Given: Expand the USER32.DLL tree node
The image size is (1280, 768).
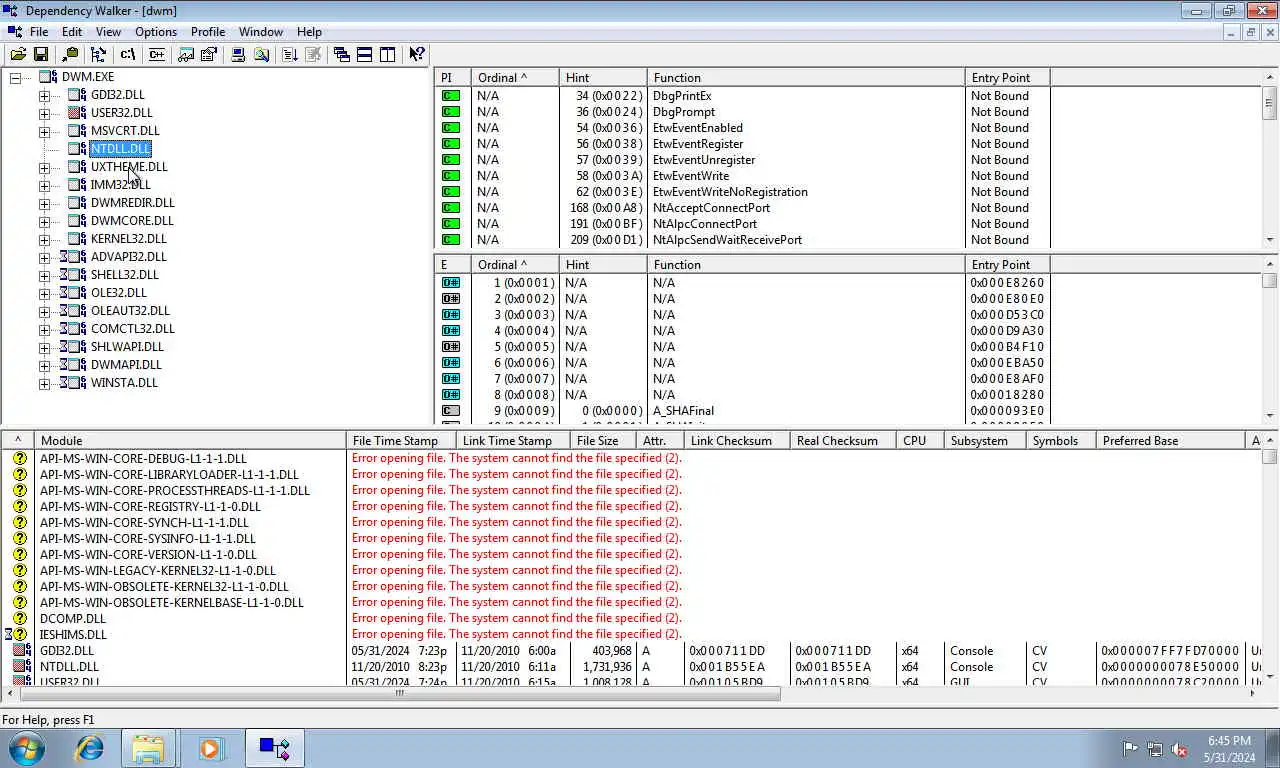Looking at the screenshot, I should pyautogui.click(x=44, y=114).
